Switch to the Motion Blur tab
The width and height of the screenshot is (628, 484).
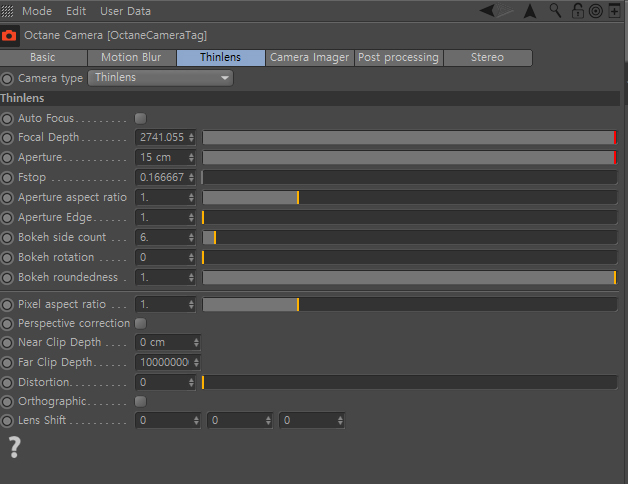(x=131, y=58)
